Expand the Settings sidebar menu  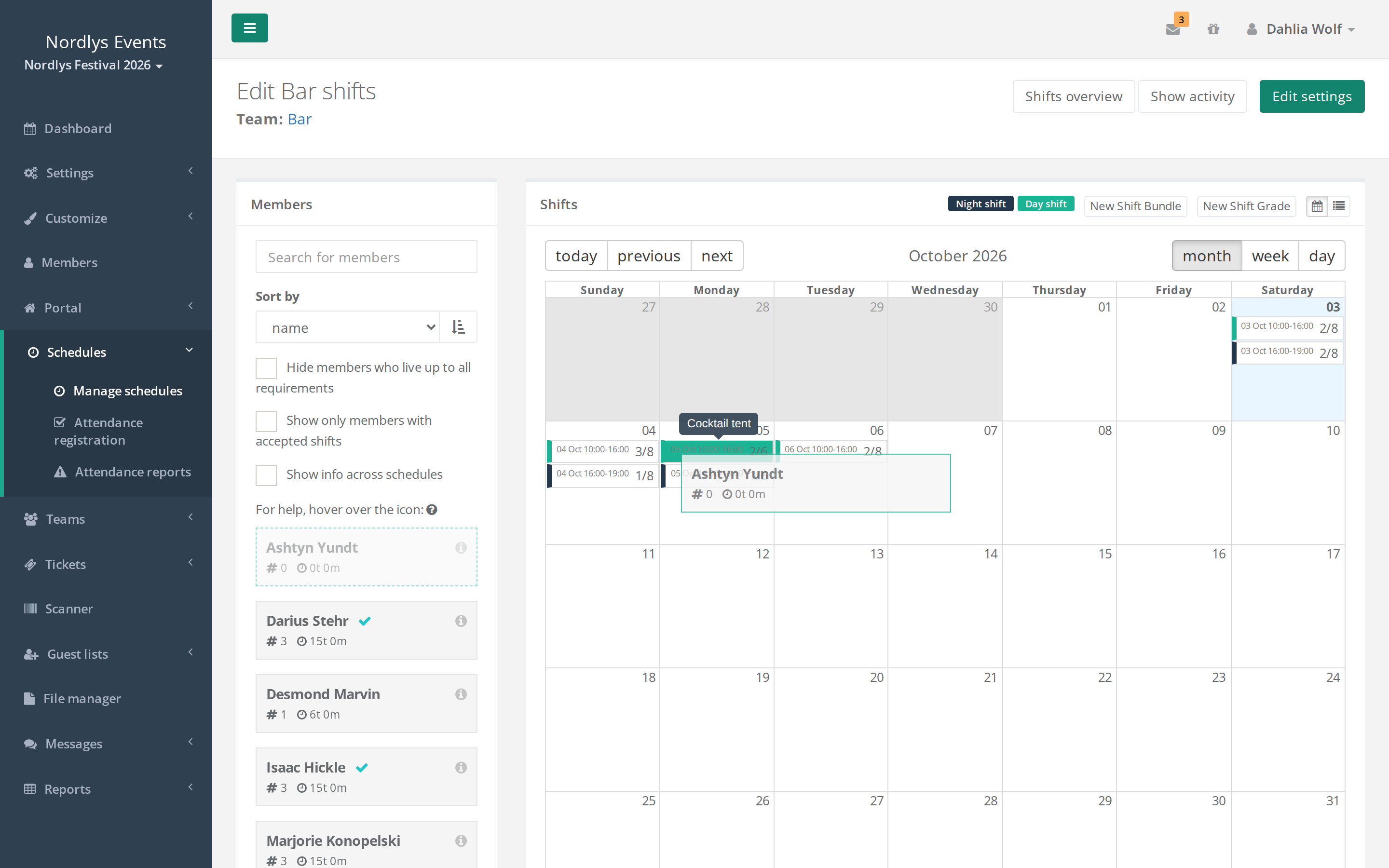(x=107, y=173)
